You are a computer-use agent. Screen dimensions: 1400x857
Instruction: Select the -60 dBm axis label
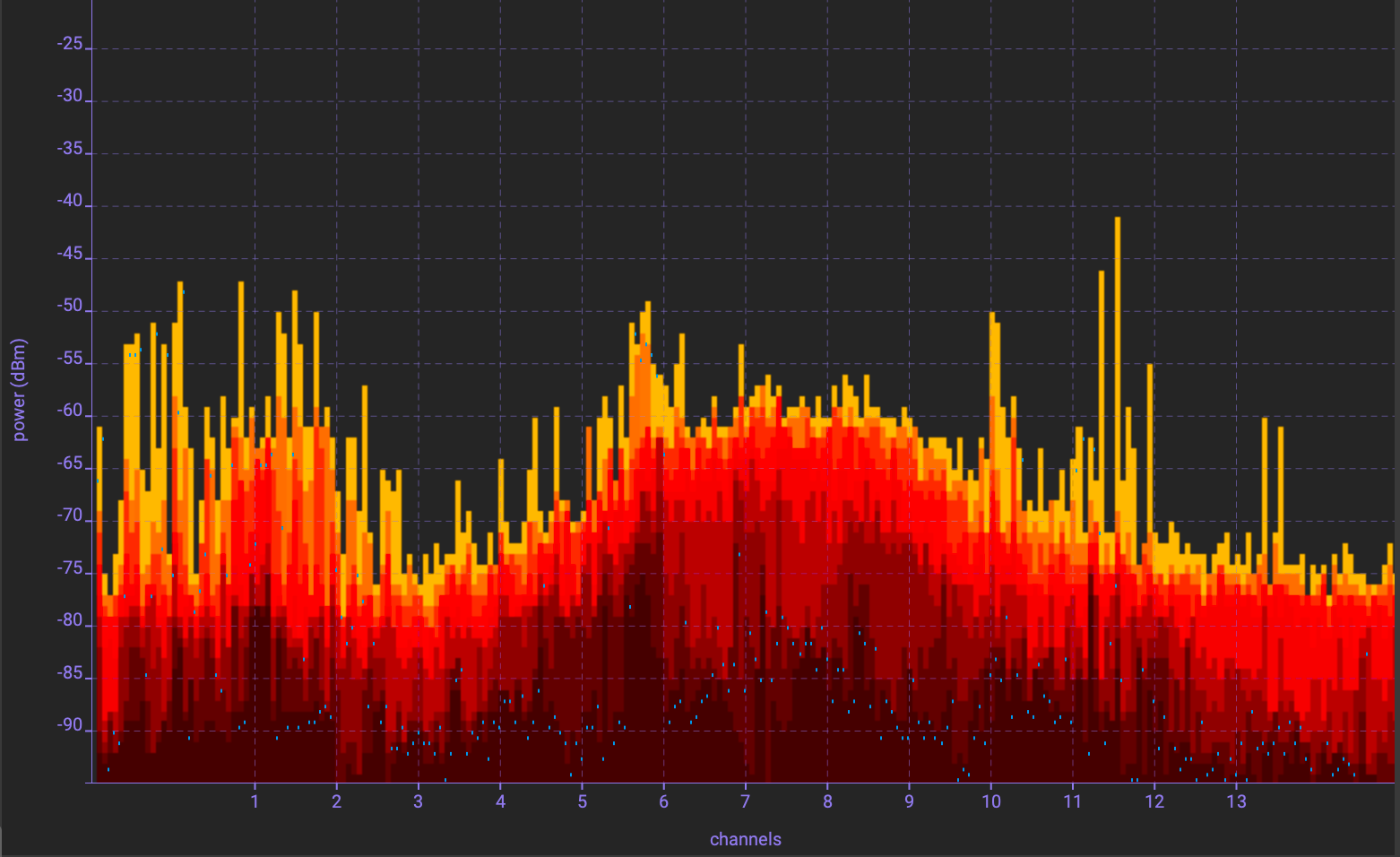pos(70,411)
